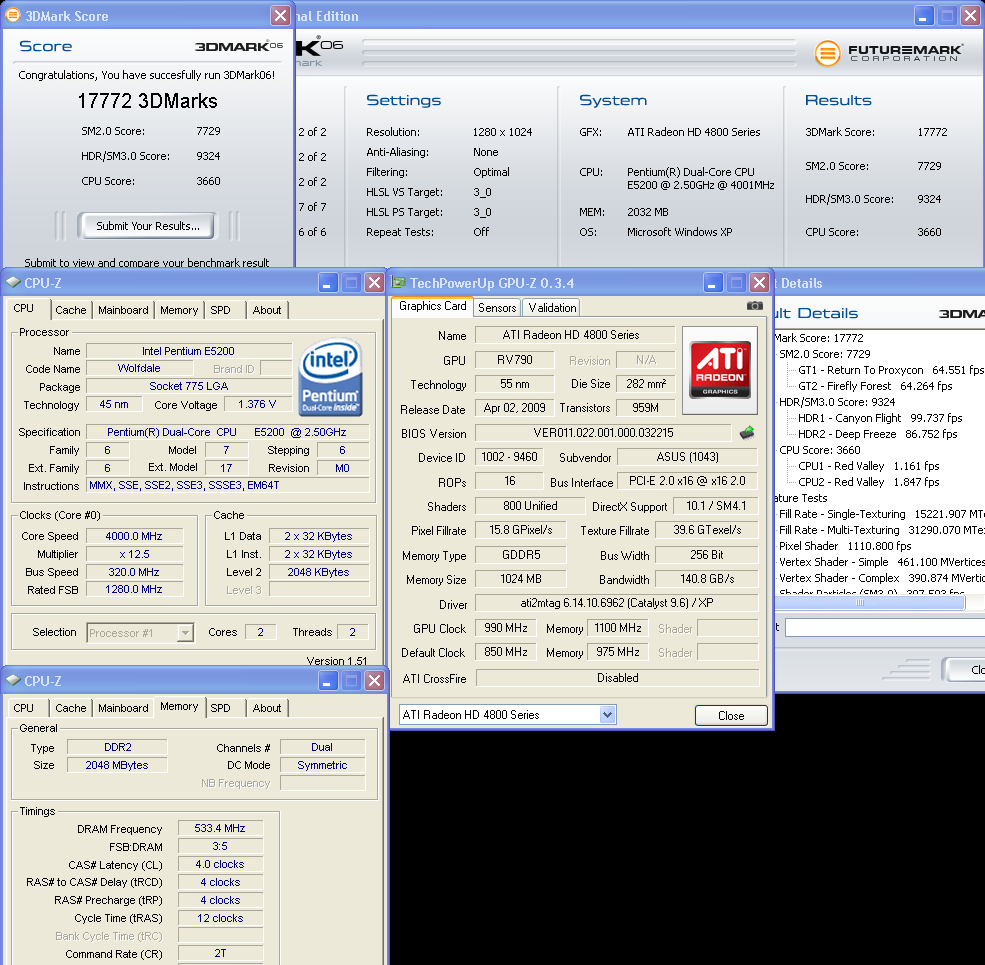Expand the Processor #1 selection dropdown

pyautogui.click(x=185, y=632)
